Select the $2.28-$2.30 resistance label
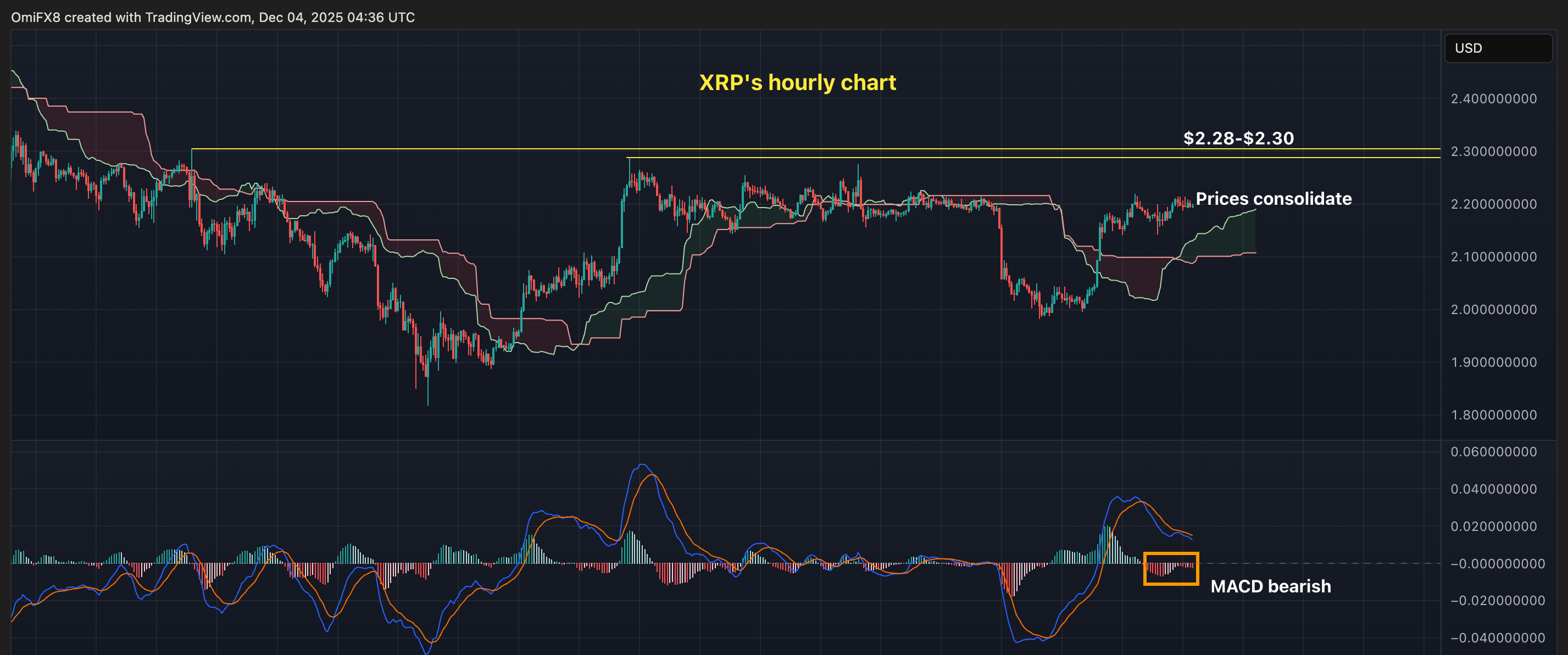 (1238, 138)
